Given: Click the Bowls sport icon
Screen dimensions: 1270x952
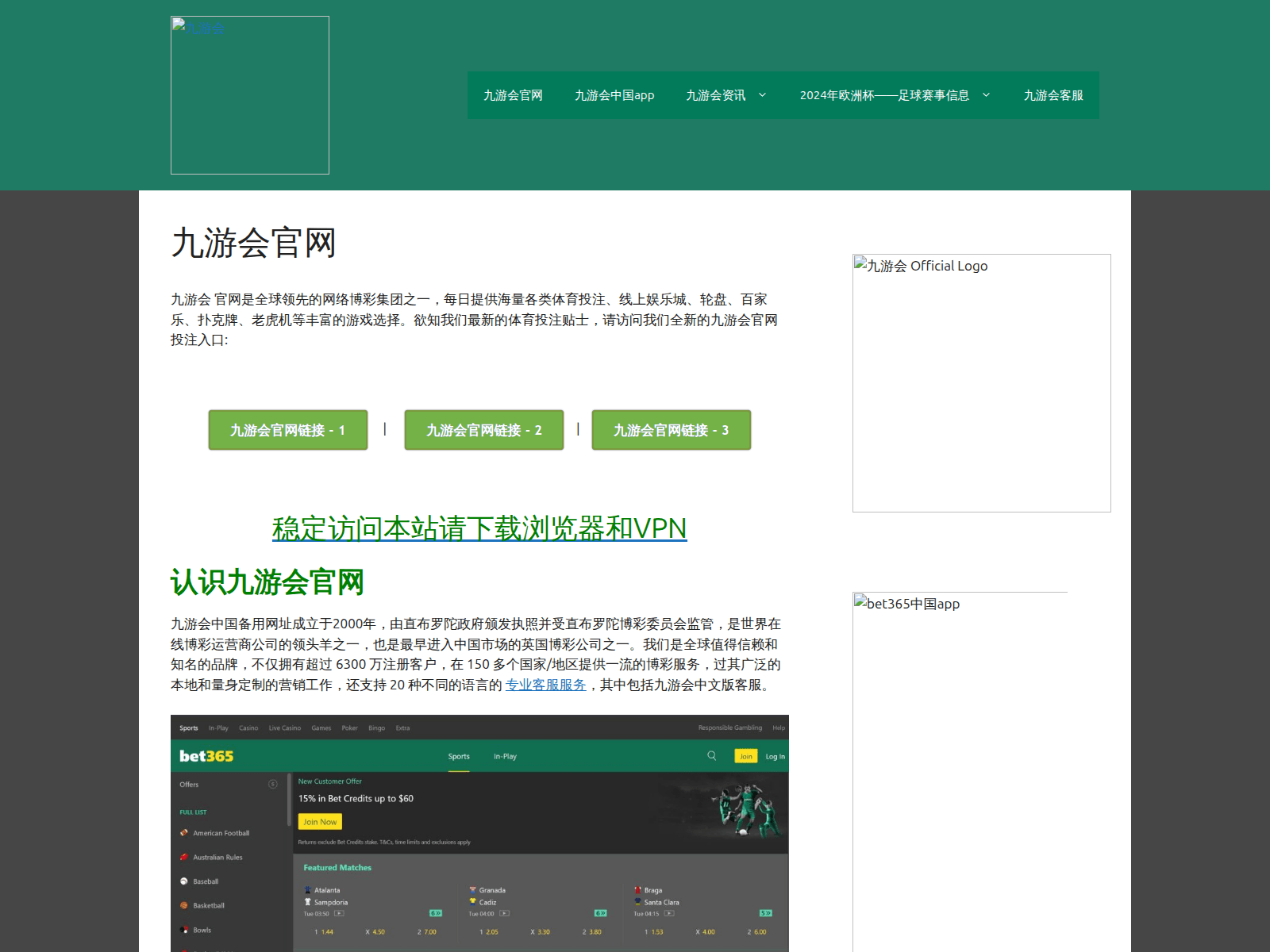Looking at the screenshot, I should [184, 930].
